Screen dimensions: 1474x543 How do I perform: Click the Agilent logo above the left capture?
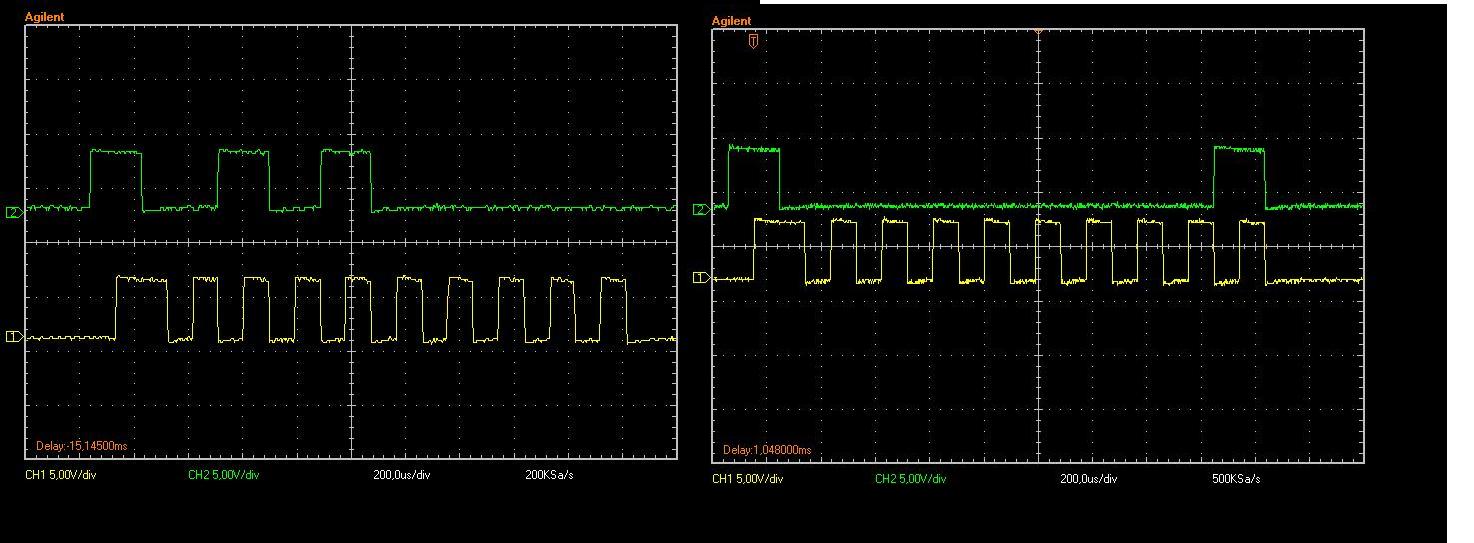pyautogui.click(x=45, y=17)
